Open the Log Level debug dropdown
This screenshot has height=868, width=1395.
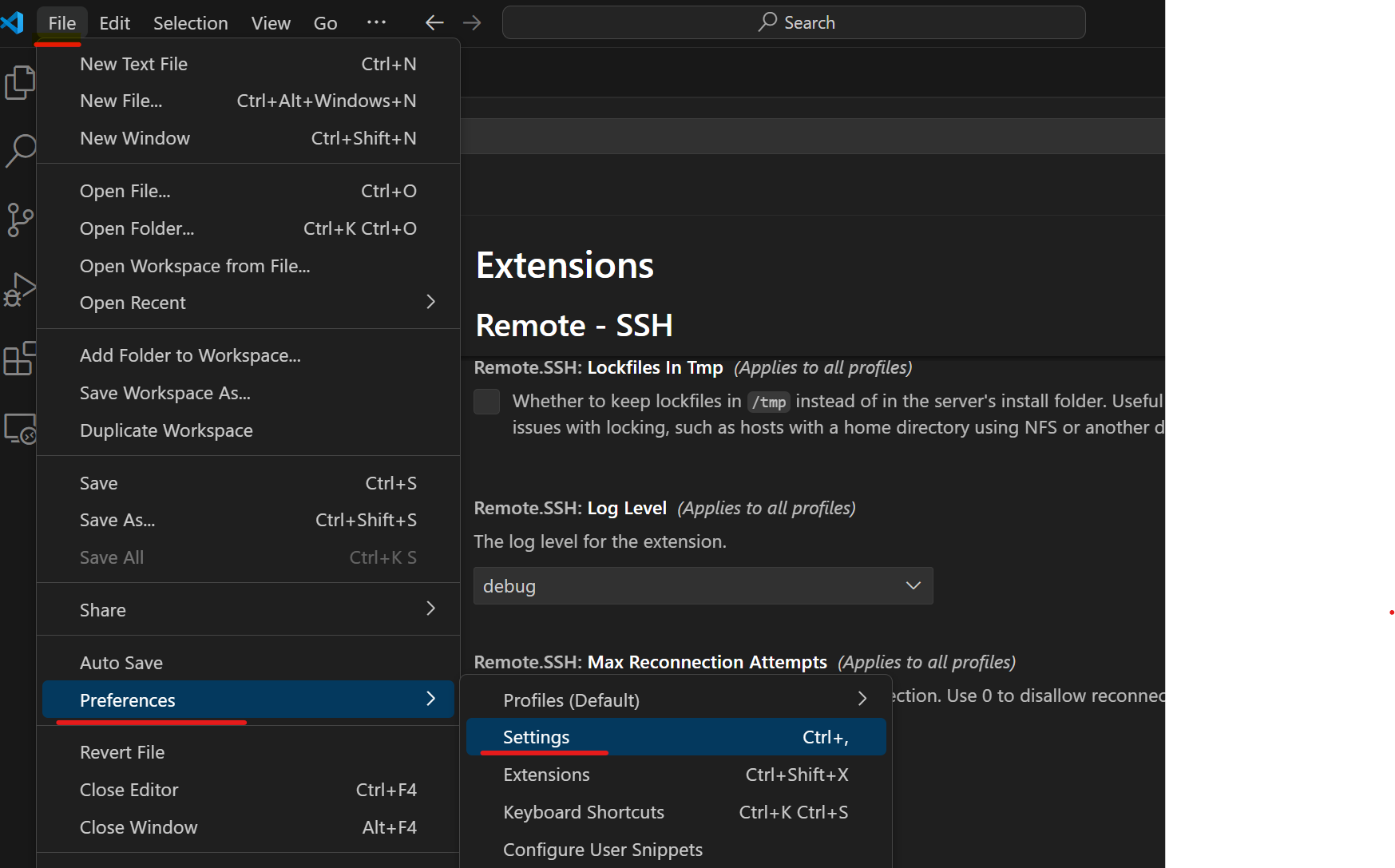click(703, 585)
